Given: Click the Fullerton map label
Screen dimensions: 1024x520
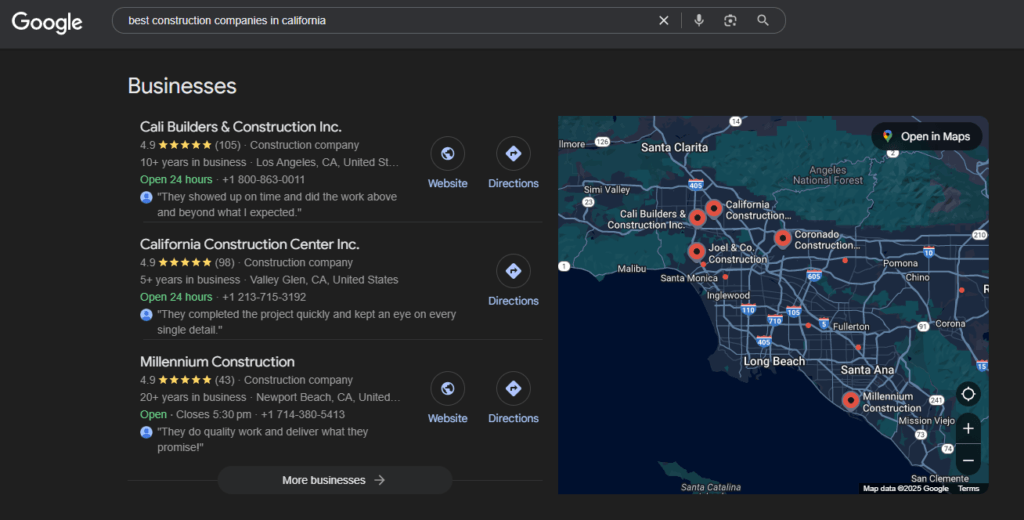Looking at the screenshot, I should tap(851, 327).
